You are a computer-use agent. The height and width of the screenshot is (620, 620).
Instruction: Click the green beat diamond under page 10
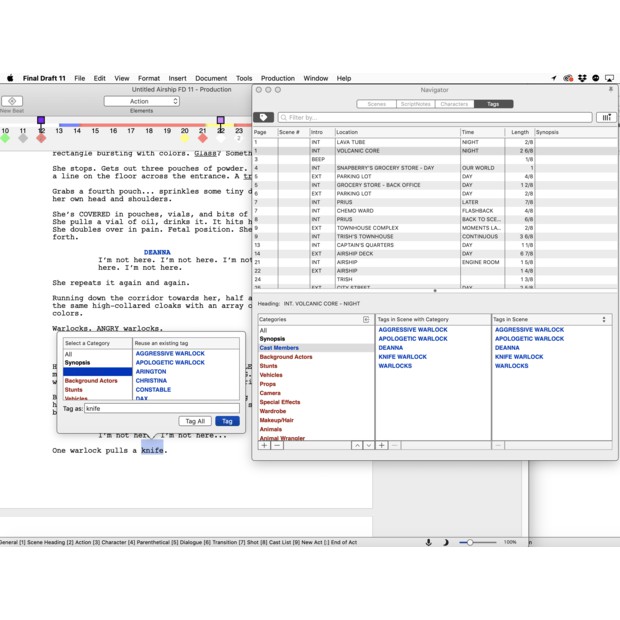click(5, 138)
